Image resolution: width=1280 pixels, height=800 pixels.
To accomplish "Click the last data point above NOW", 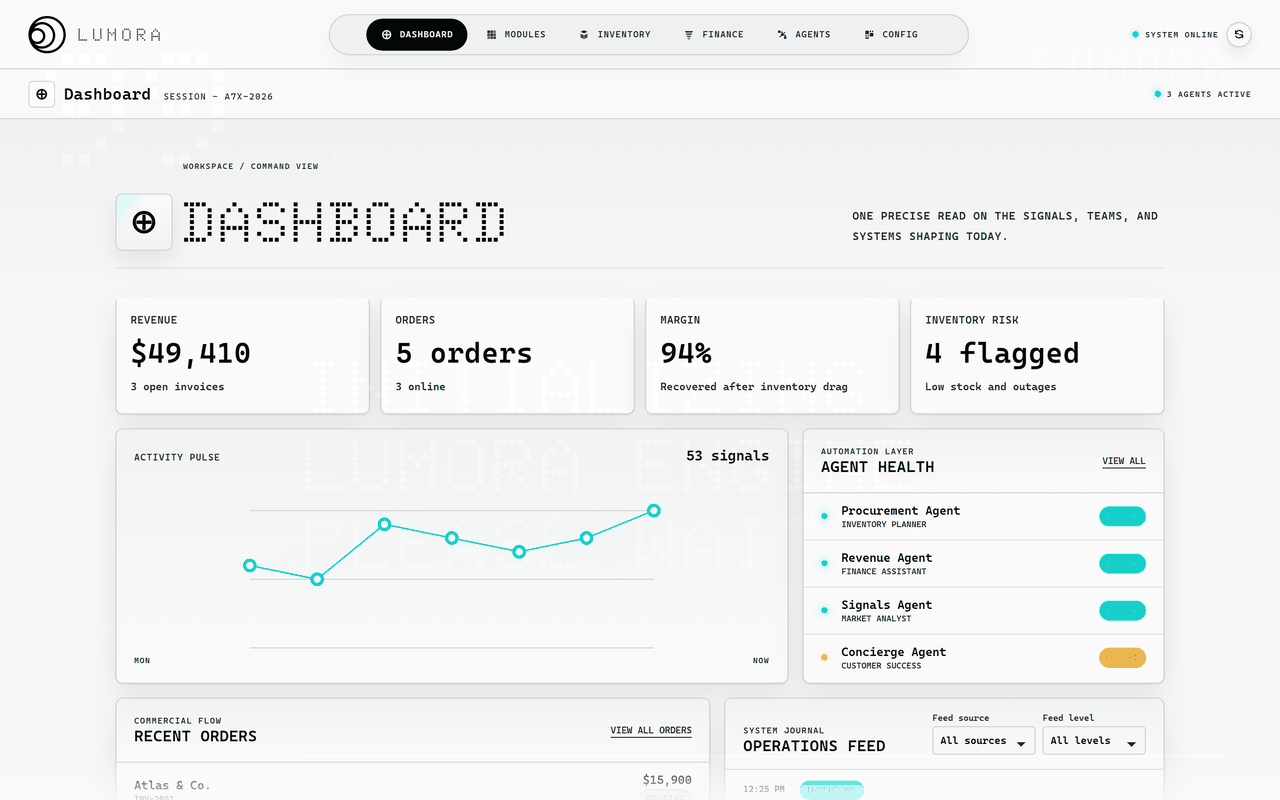I will pos(654,510).
